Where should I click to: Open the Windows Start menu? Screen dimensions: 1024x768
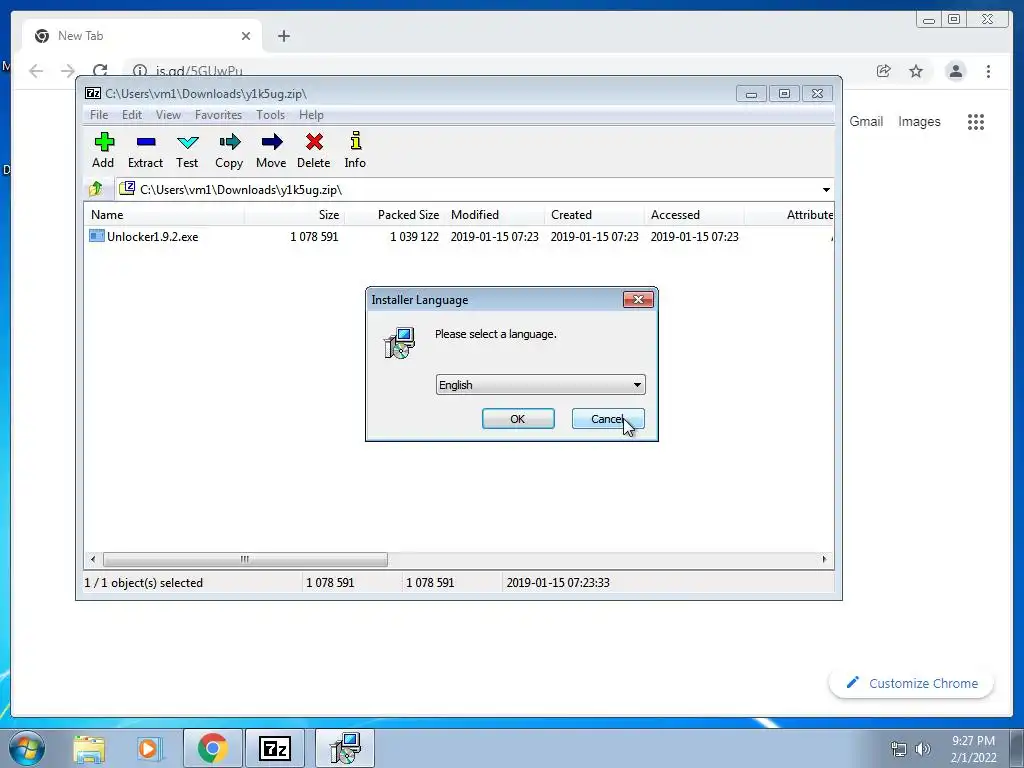27,748
